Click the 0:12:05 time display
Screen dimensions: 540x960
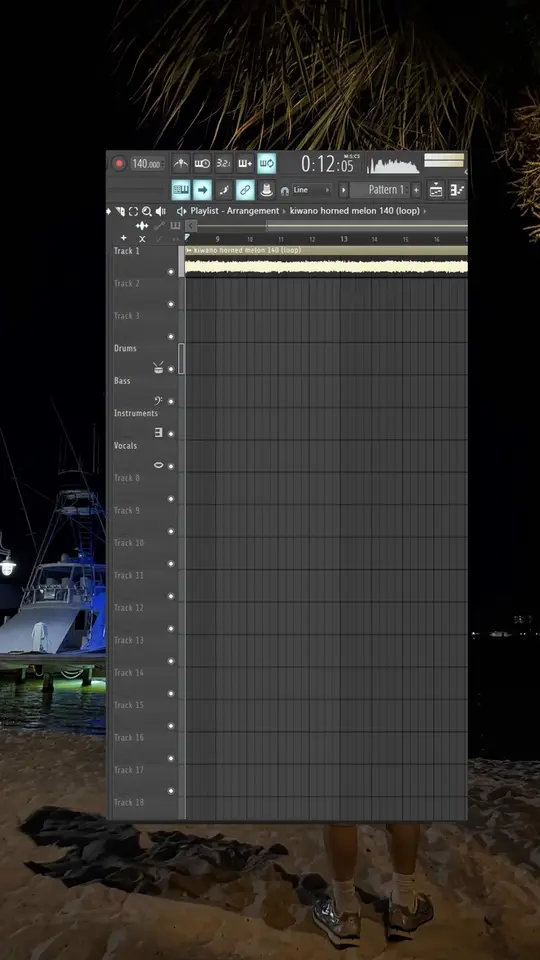(x=328, y=163)
